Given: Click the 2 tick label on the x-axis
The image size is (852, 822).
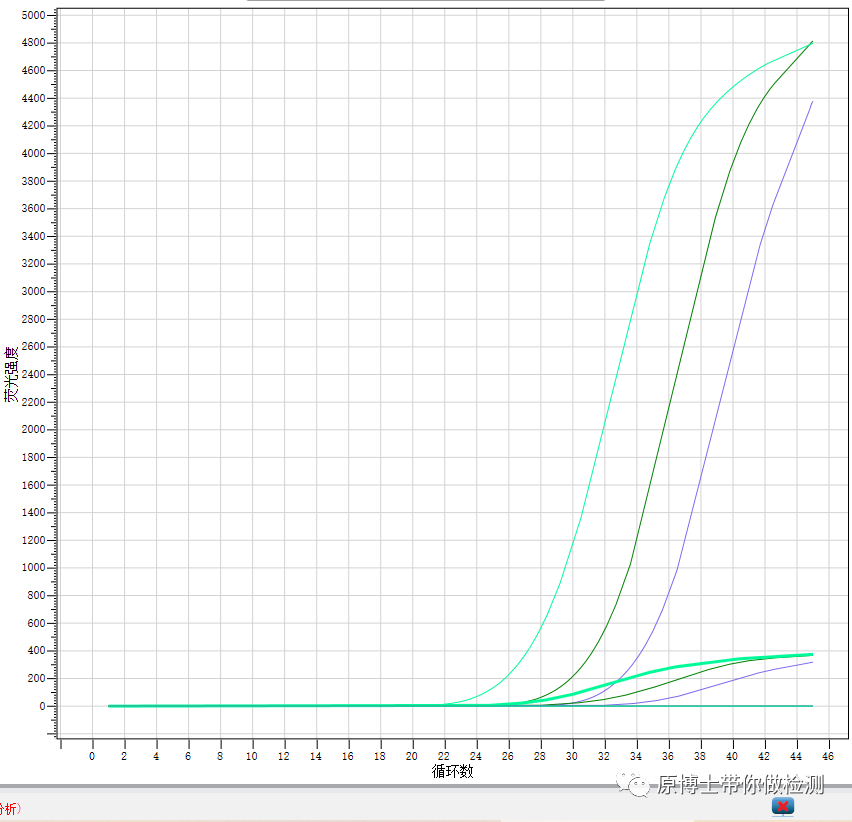Looking at the screenshot, I should click(124, 756).
